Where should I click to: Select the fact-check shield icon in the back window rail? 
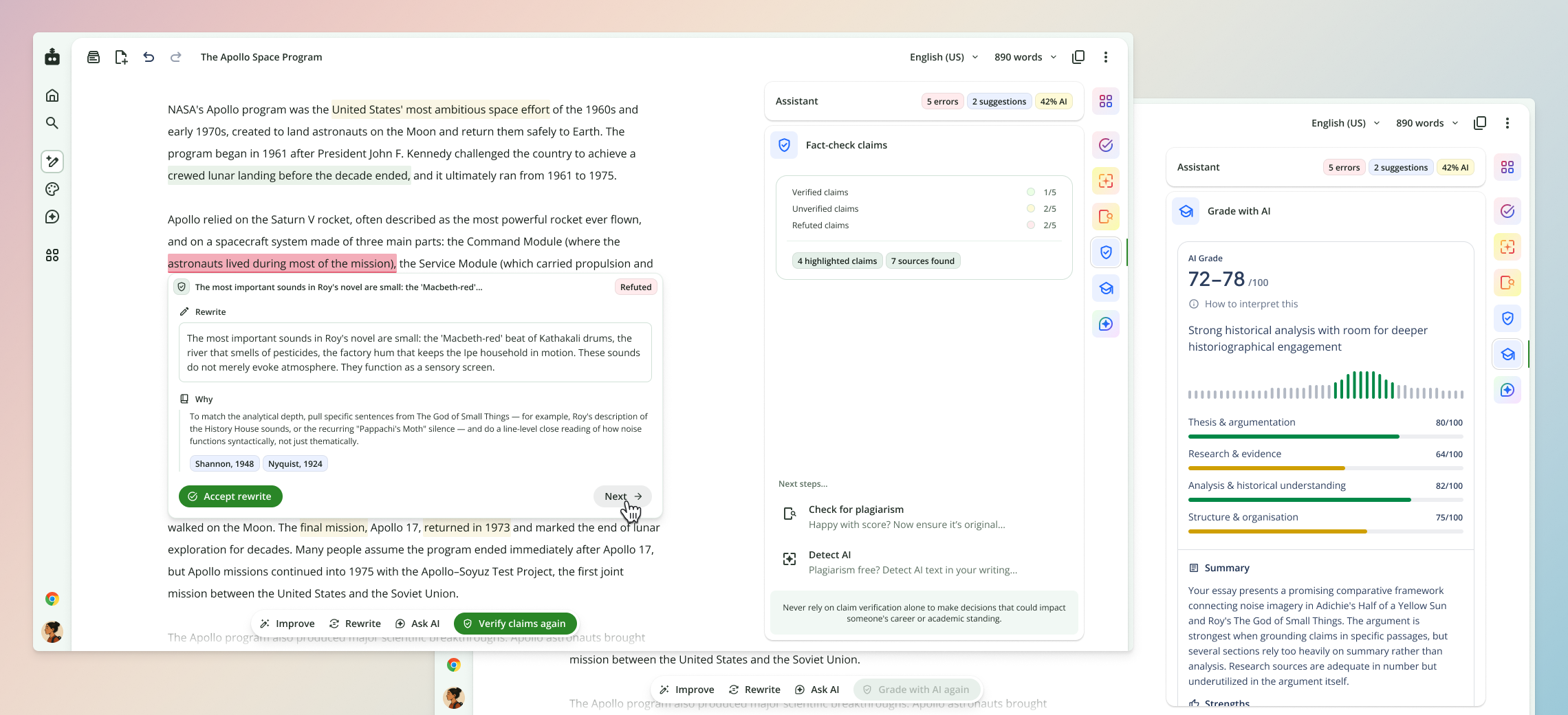(x=1507, y=318)
